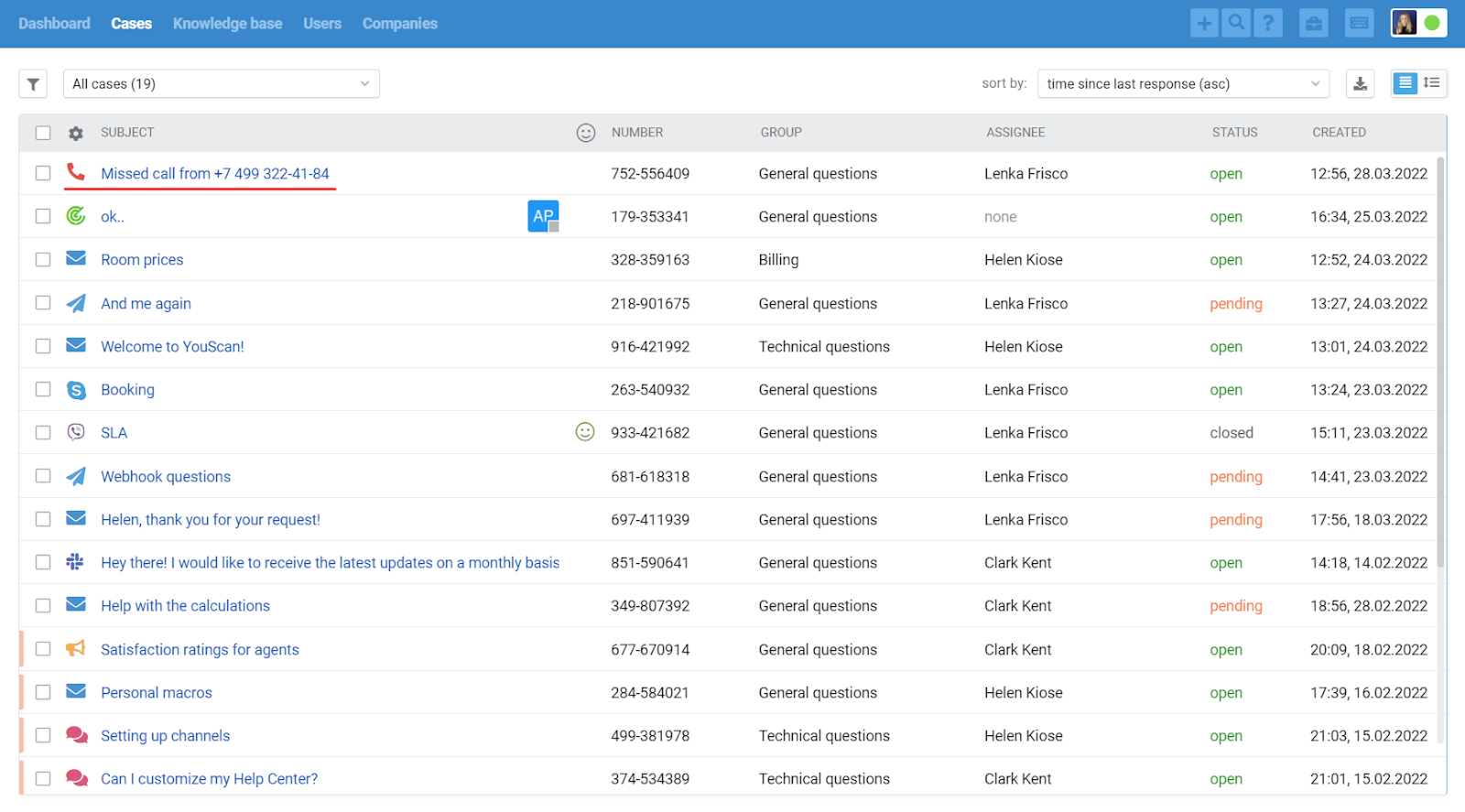Click the chat bubbles icon beside Setting up channels

coord(77,735)
